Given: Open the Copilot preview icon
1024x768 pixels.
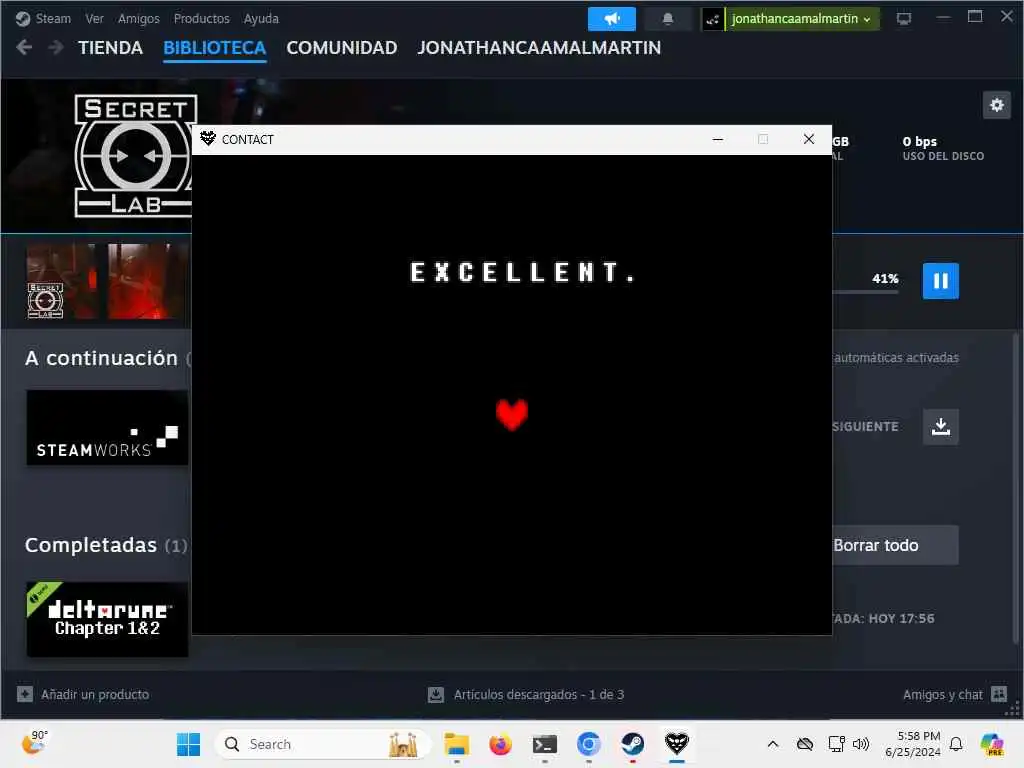Looking at the screenshot, I should (992, 744).
